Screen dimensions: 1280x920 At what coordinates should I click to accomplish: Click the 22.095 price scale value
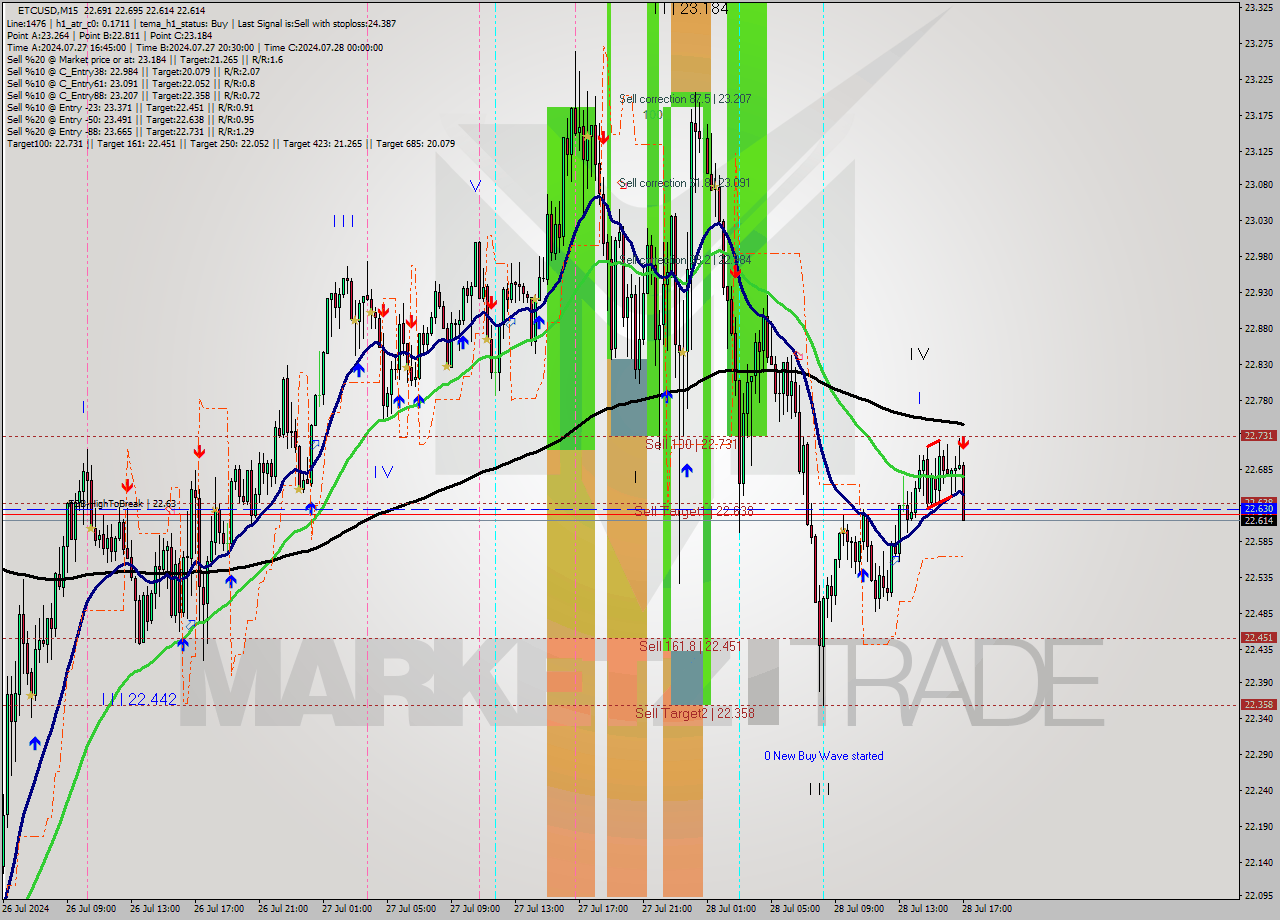1258,895
